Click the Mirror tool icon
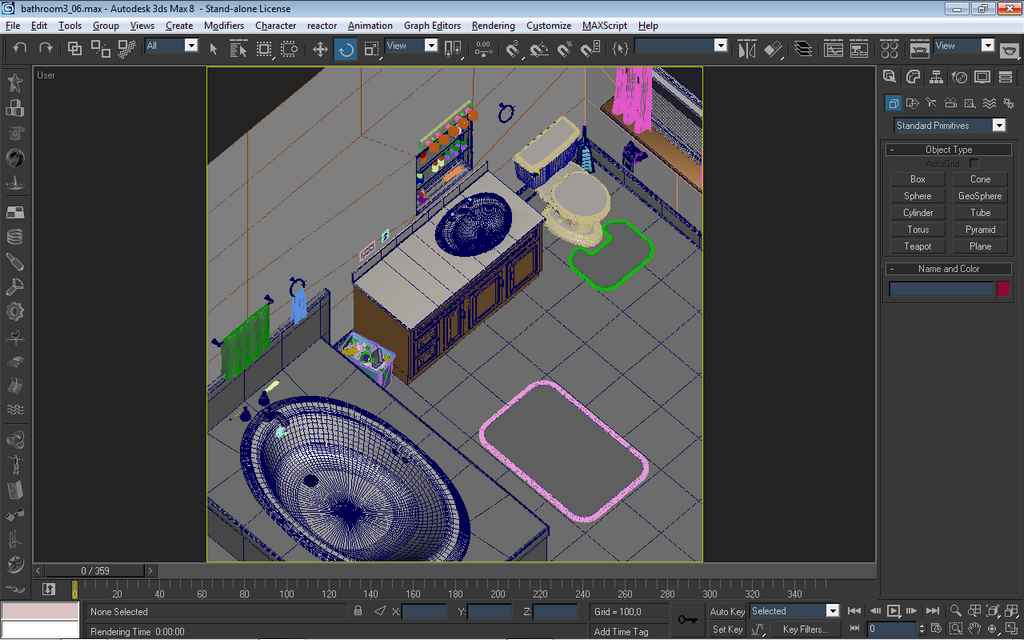Screen dimensions: 1024x640 747,48
